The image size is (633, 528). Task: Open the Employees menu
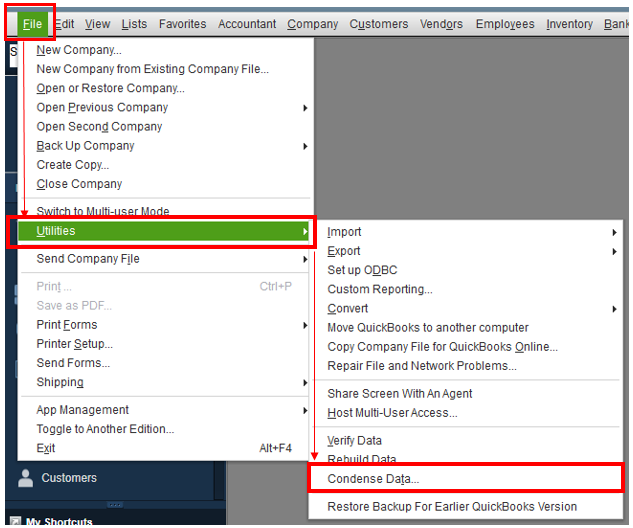[505, 24]
